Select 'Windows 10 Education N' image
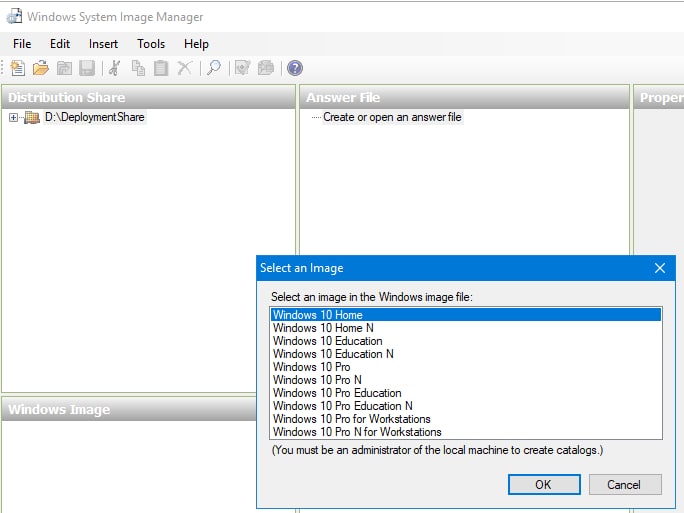Viewport: 684px width, 513px height. coord(466,354)
